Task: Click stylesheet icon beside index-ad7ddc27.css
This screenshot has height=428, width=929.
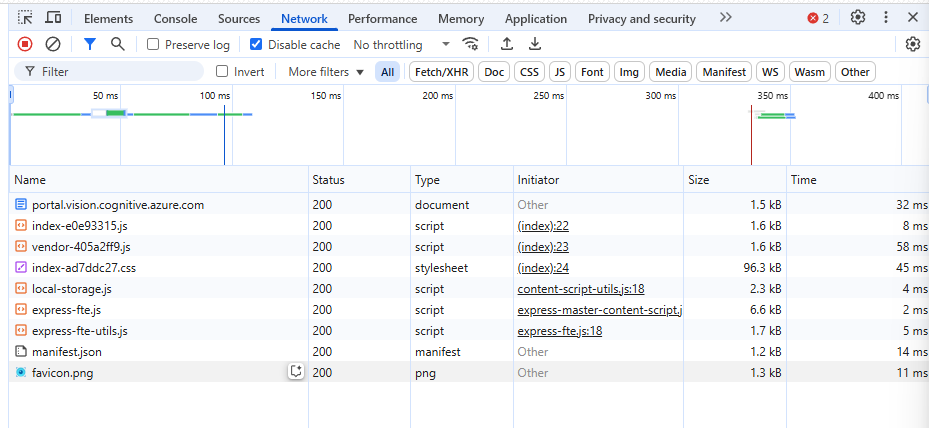Action: 21,267
